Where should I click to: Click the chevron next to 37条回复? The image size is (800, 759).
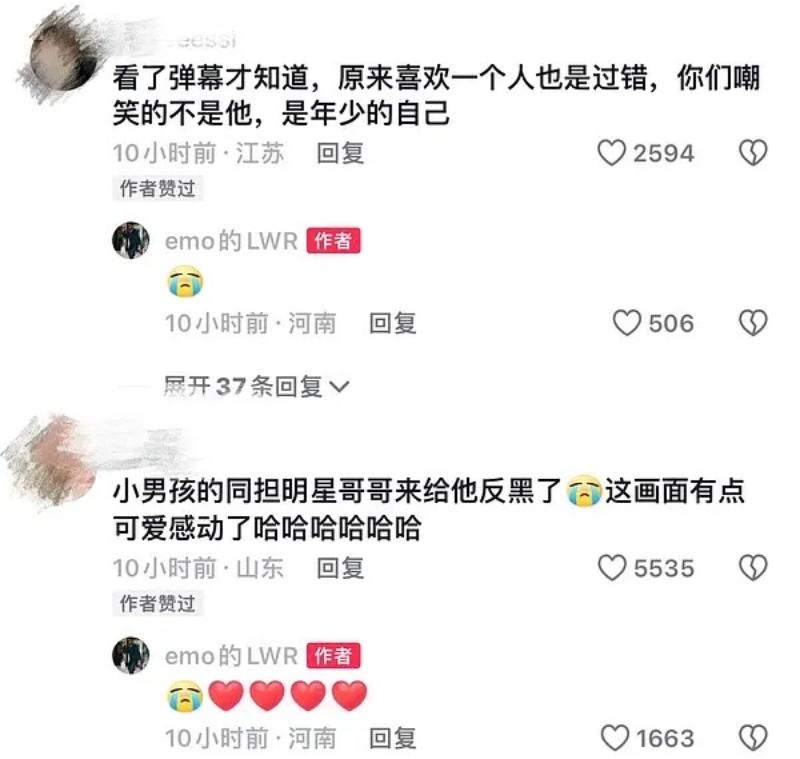[340, 387]
